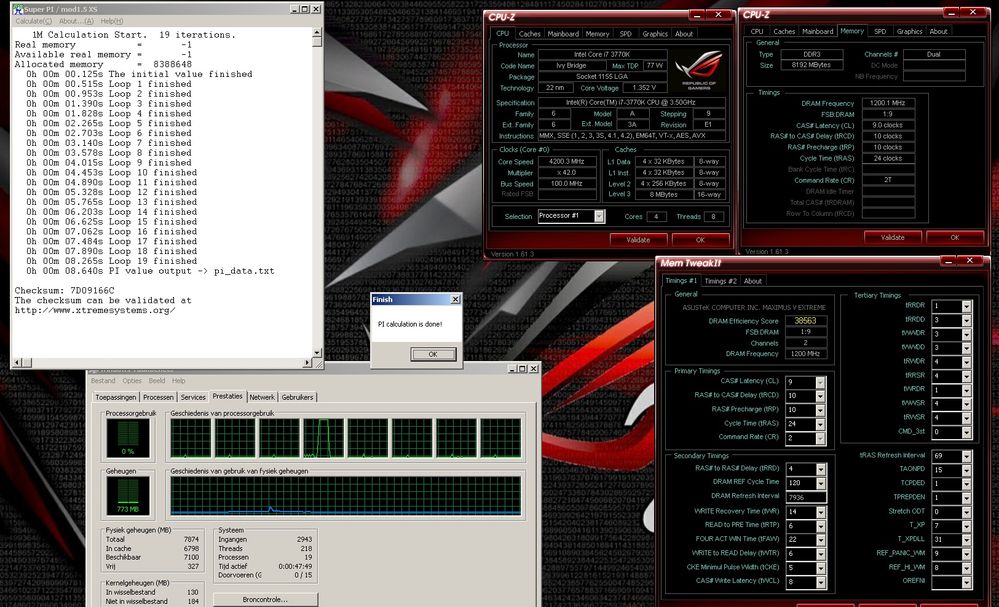Click the Super PI horizontal scrollbar left arrow

point(17,362)
